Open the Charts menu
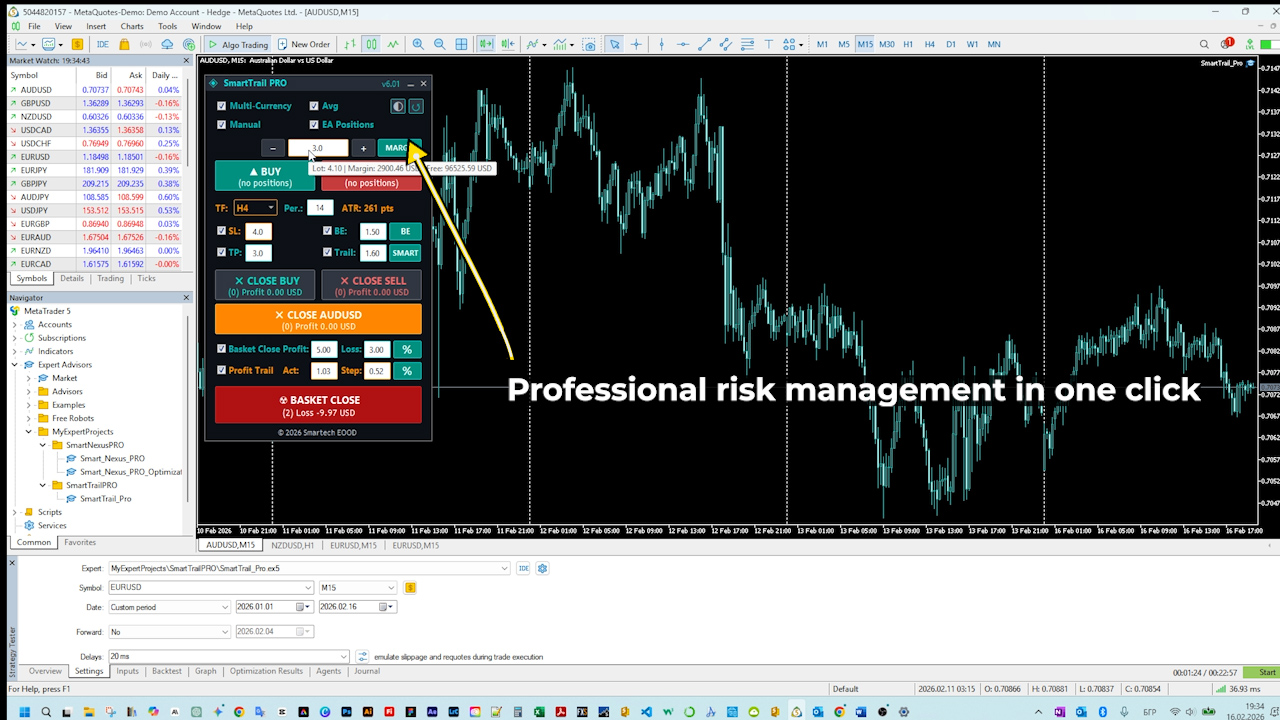Screen dimensions: 1280x720 coord(131,26)
